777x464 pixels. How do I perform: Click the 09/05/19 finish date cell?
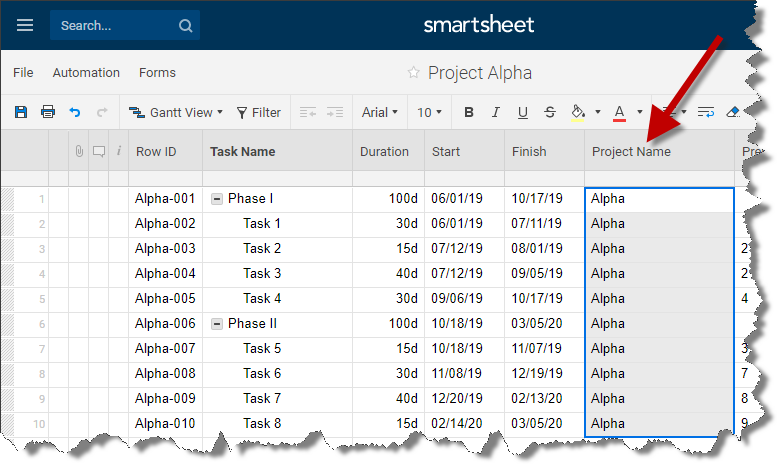545,274
